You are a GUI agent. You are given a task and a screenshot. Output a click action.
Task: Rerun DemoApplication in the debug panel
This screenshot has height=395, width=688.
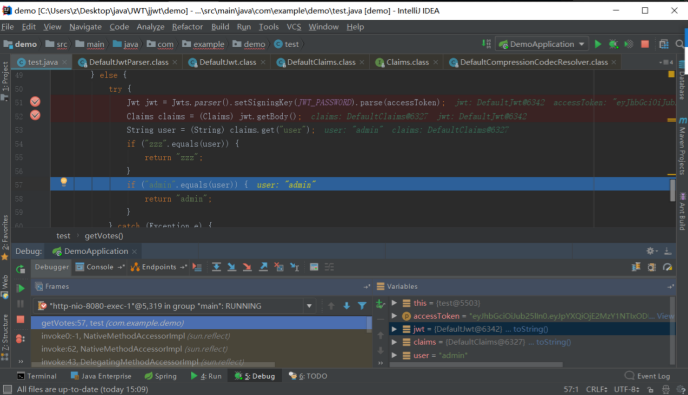pos(20,269)
